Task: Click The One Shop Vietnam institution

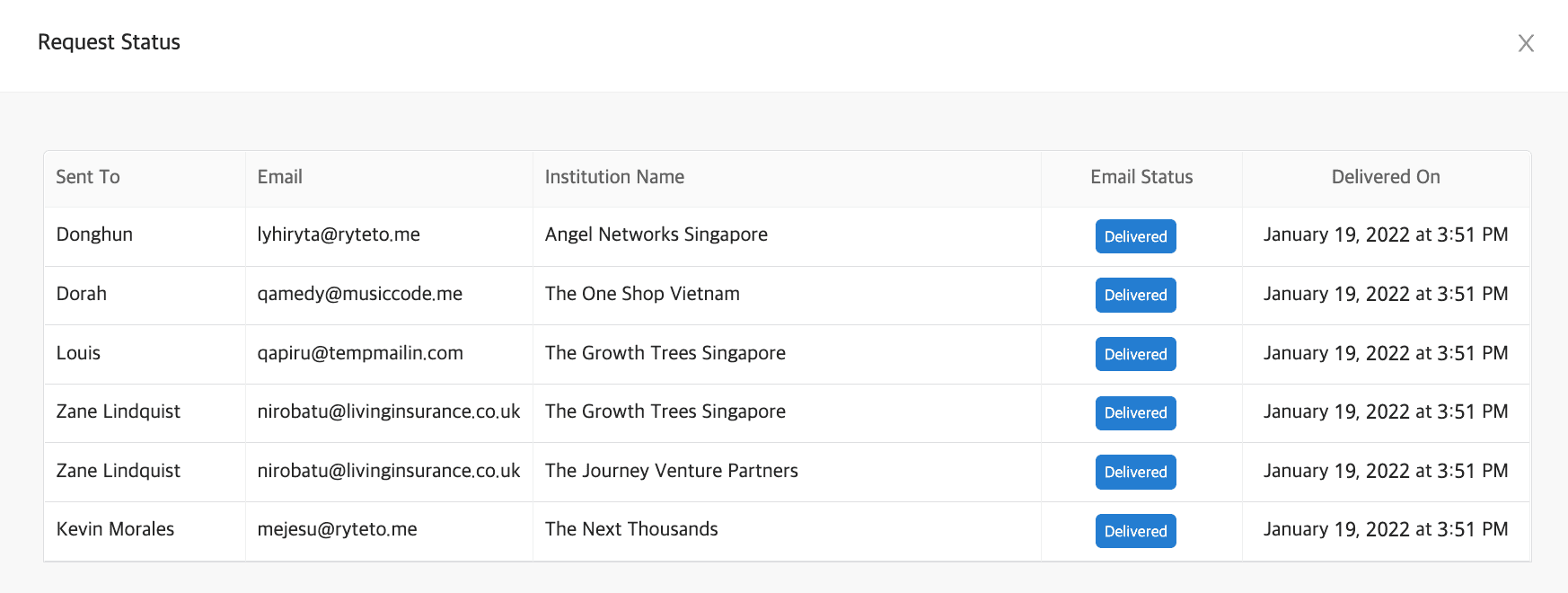Action: click(642, 294)
